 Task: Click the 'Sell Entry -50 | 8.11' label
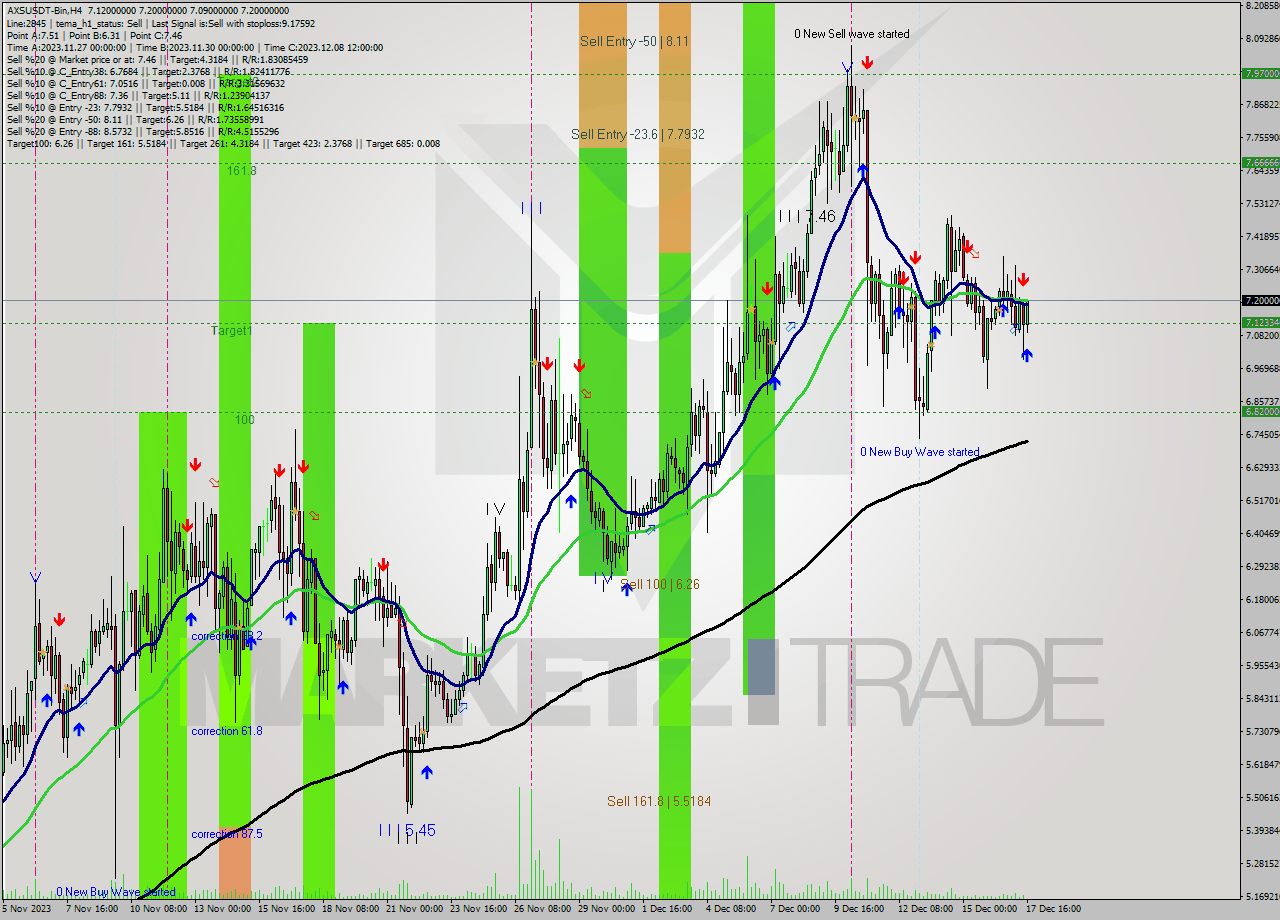coord(634,41)
